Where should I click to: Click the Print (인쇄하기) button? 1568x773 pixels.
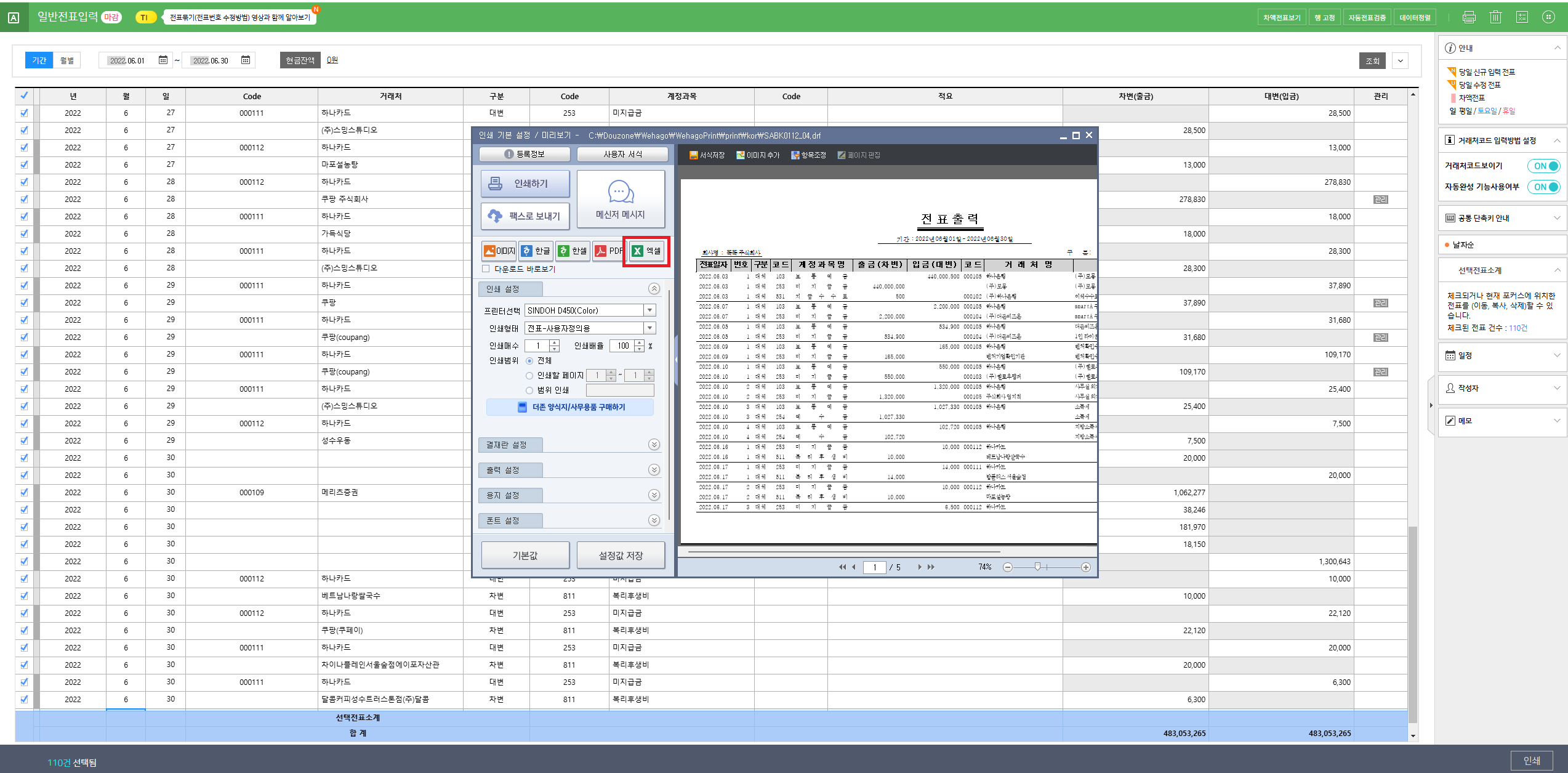coord(525,184)
